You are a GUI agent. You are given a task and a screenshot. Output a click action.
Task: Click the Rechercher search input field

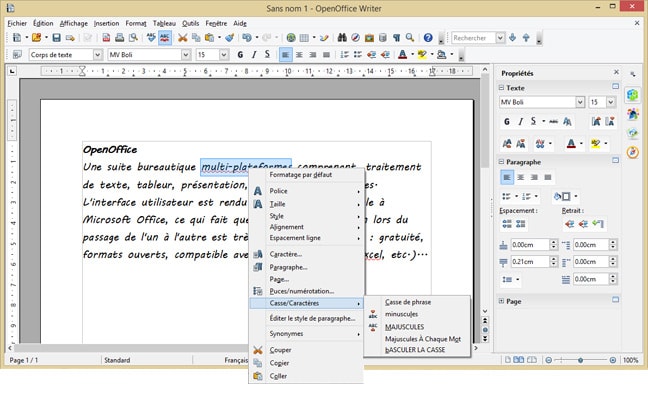[x=473, y=38]
